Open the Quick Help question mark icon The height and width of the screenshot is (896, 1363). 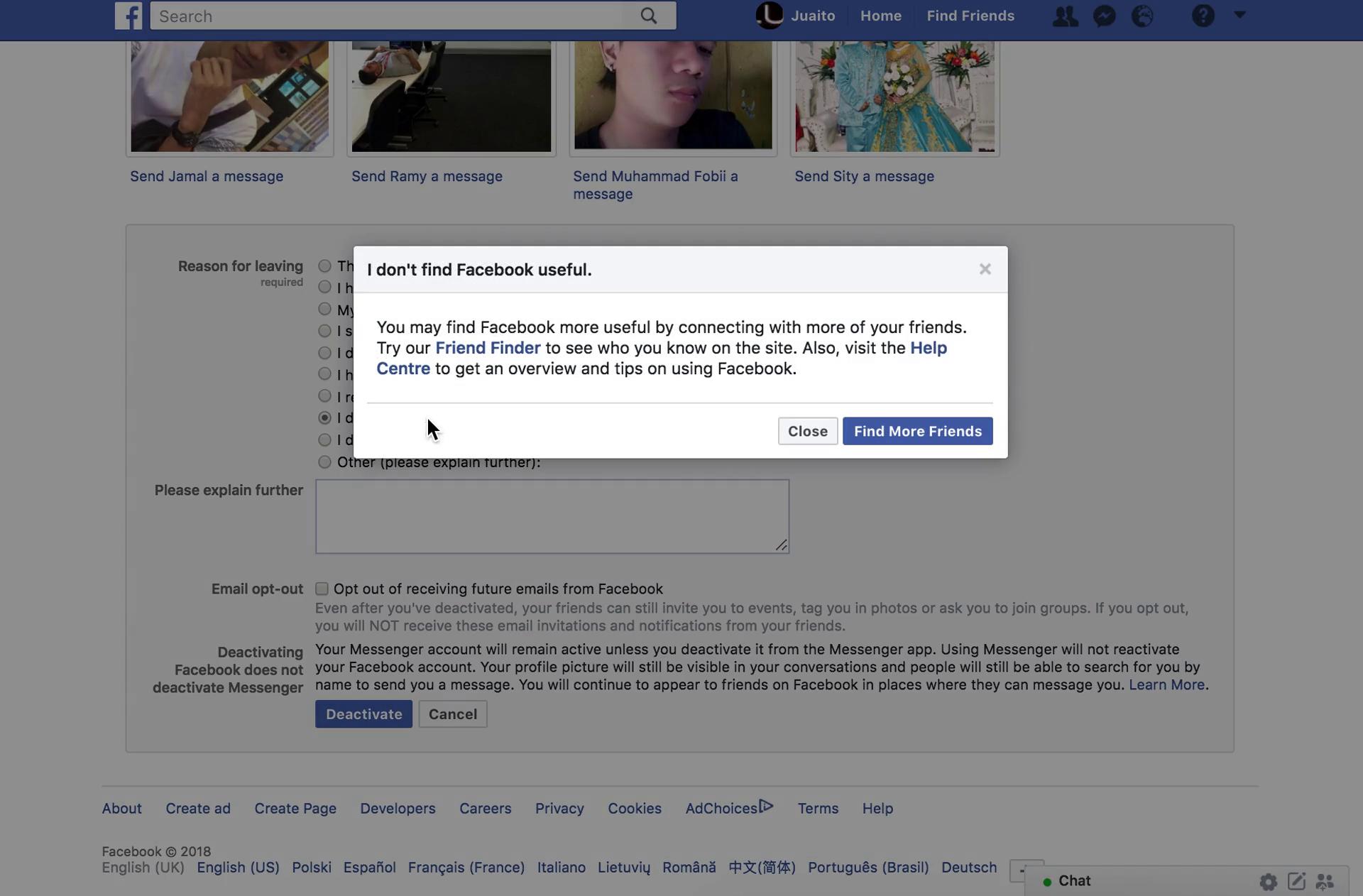click(1203, 16)
